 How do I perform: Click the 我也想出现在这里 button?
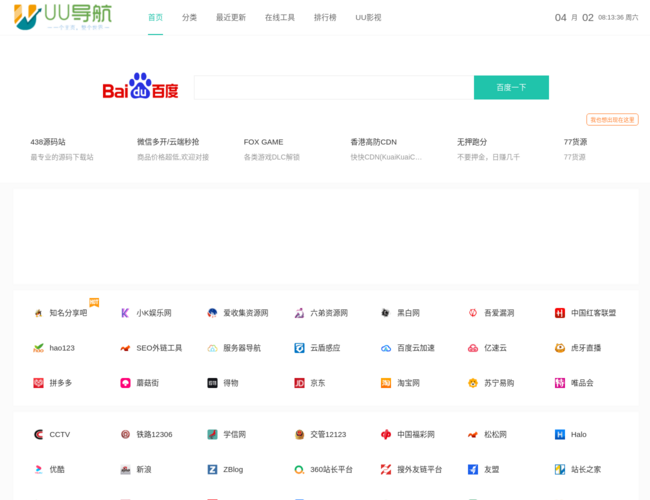pyautogui.click(x=612, y=120)
